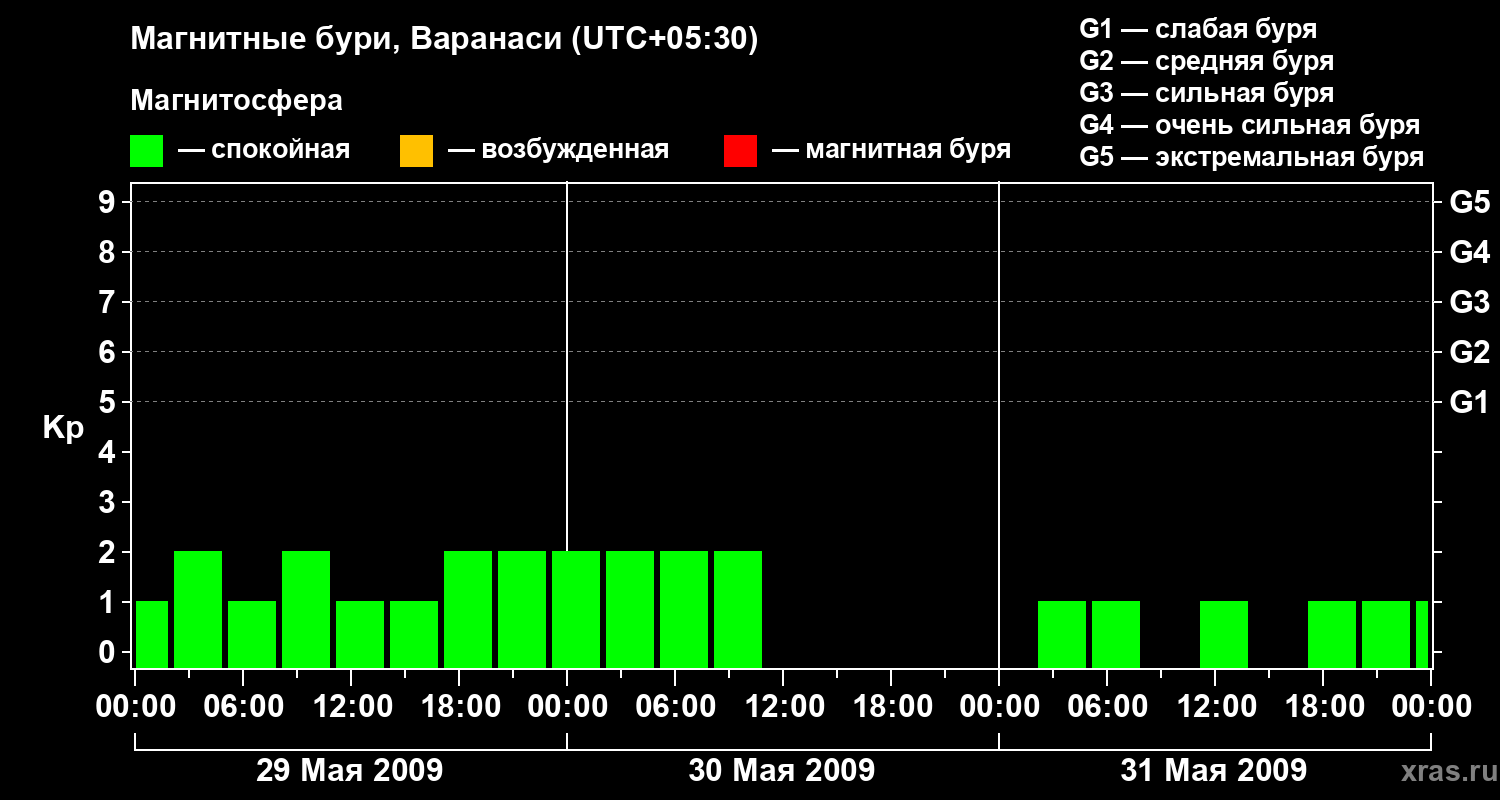Viewport: 1500px width, 800px height.
Task: Click the 'Kp' axis title
Action: 63,428
